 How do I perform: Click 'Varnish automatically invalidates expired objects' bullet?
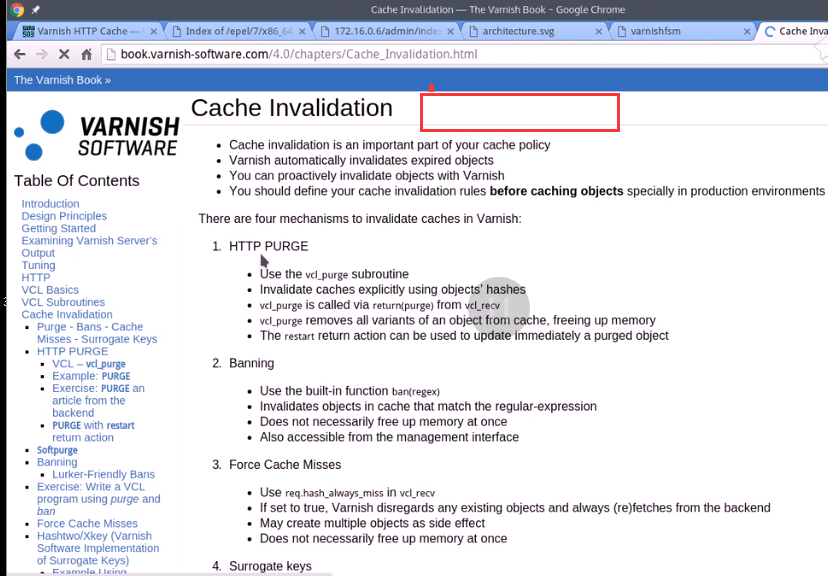coord(361,160)
